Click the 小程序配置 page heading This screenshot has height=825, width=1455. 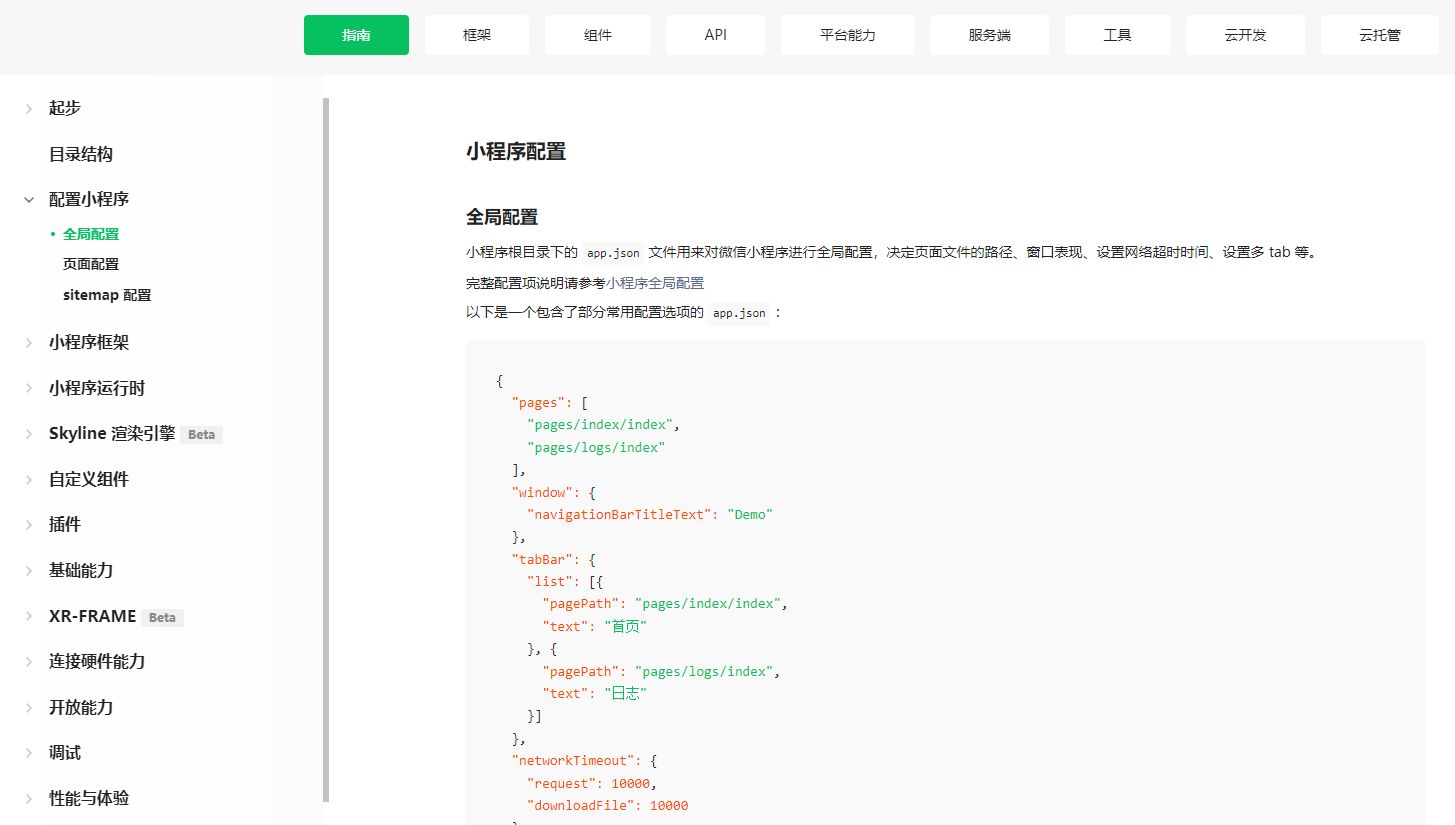click(x=516, y=152)
